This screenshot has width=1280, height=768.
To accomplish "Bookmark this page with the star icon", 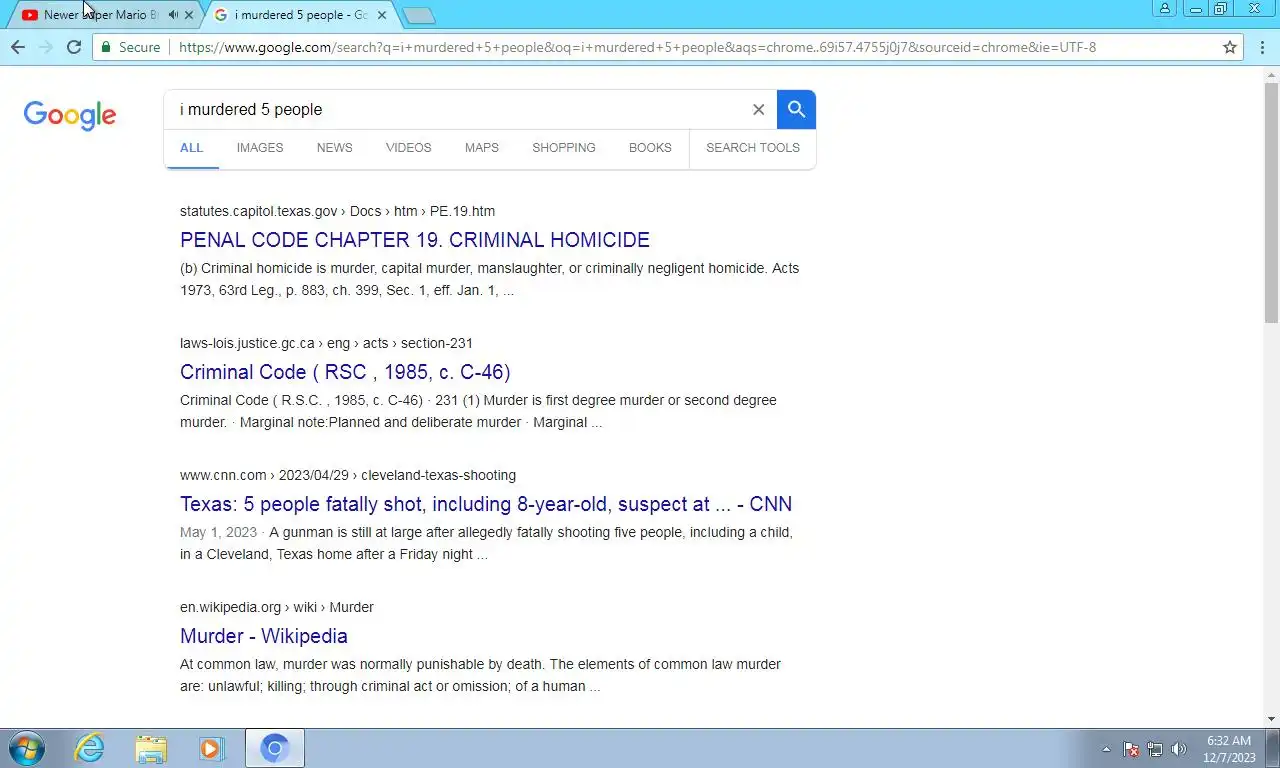I will [1230, 47].
